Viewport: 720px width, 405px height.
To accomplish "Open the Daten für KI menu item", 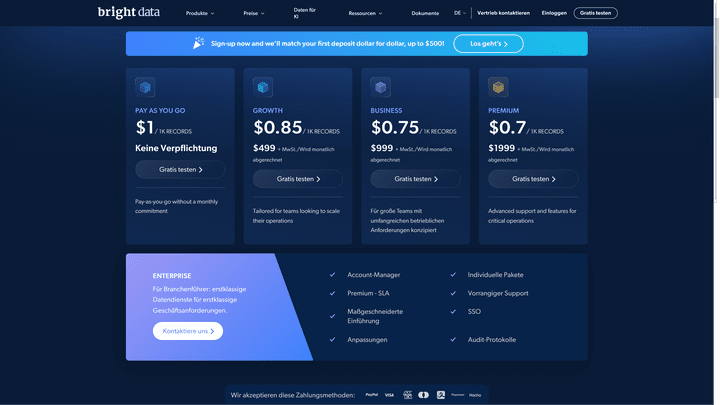I will (304, 13).
